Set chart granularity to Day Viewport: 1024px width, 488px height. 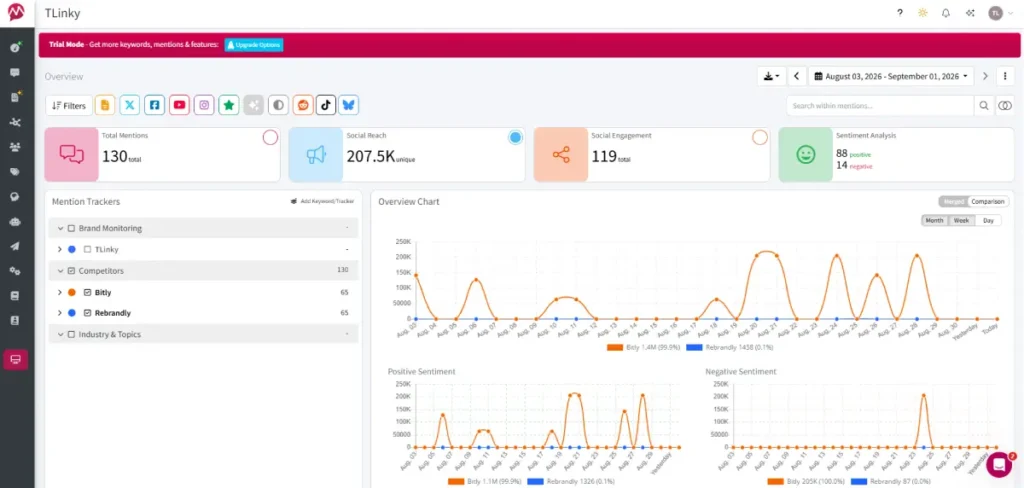point(988,221)
